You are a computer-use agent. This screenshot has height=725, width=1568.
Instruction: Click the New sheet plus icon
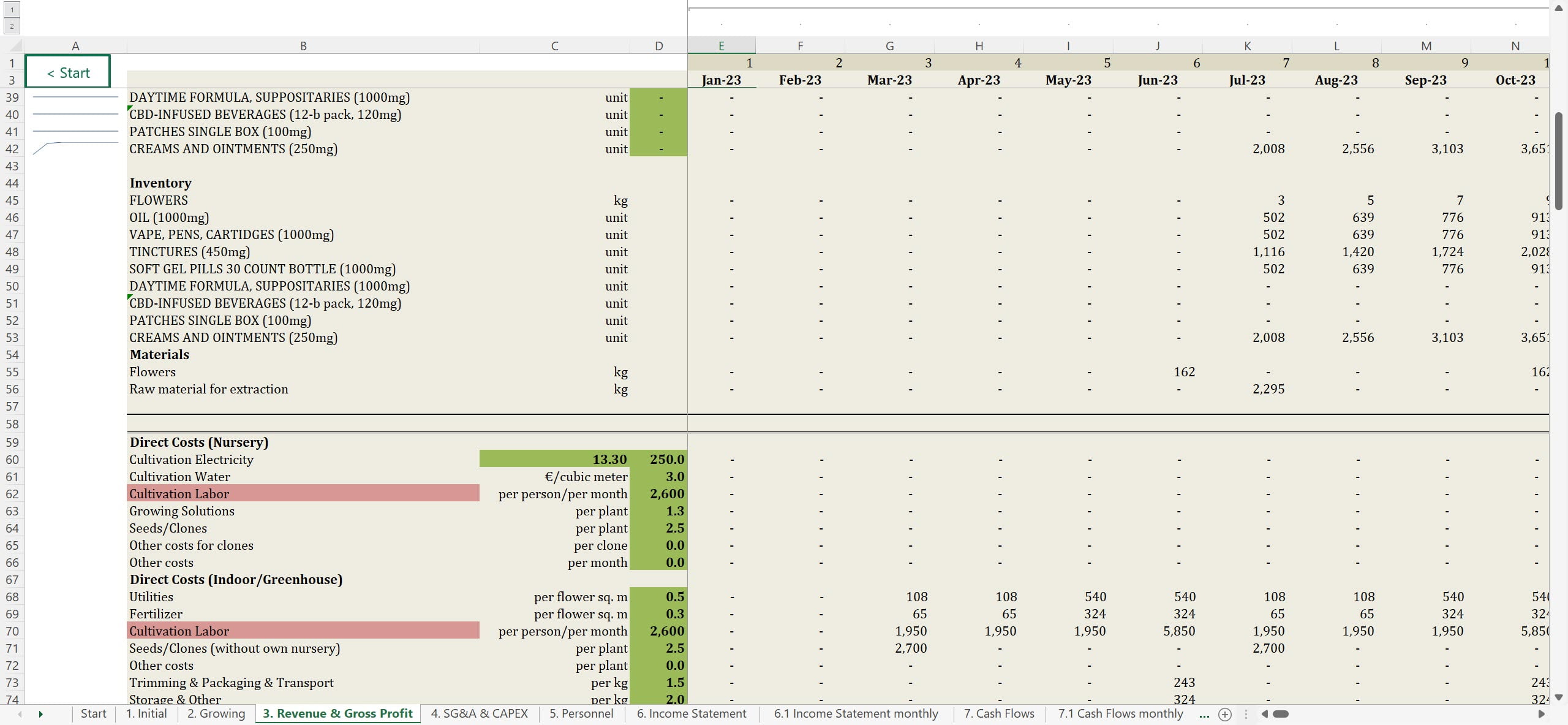tap(1224, 714)
